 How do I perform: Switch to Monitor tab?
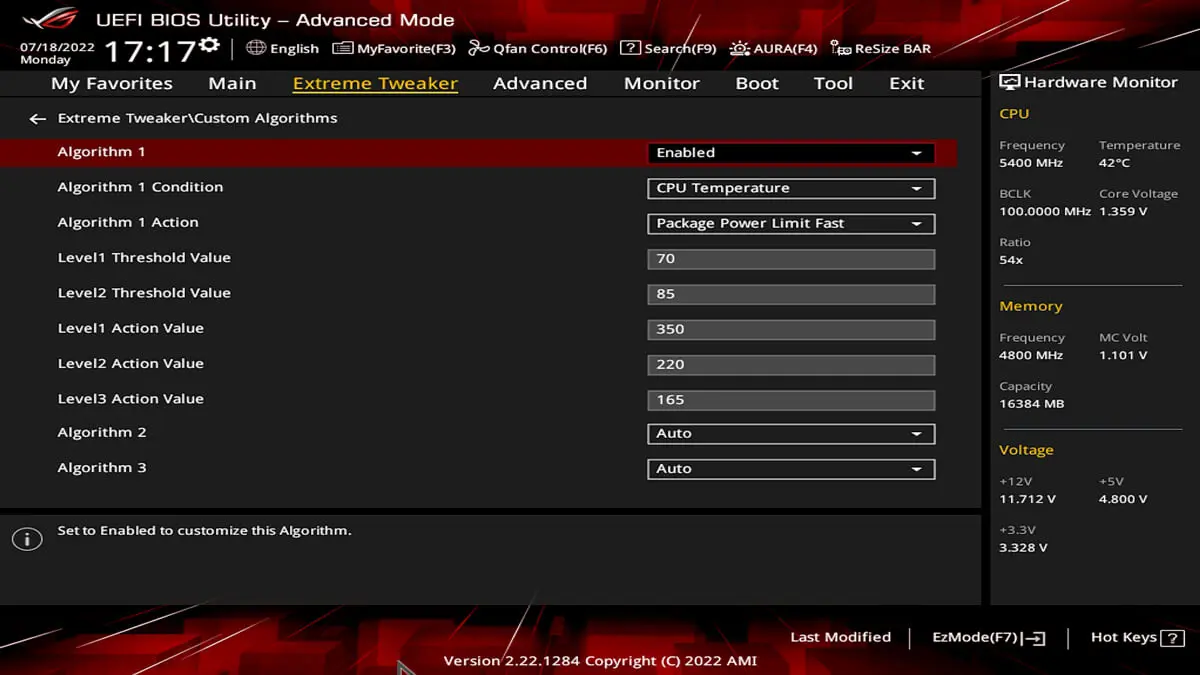pyautogui.click(x=661, y=84)
